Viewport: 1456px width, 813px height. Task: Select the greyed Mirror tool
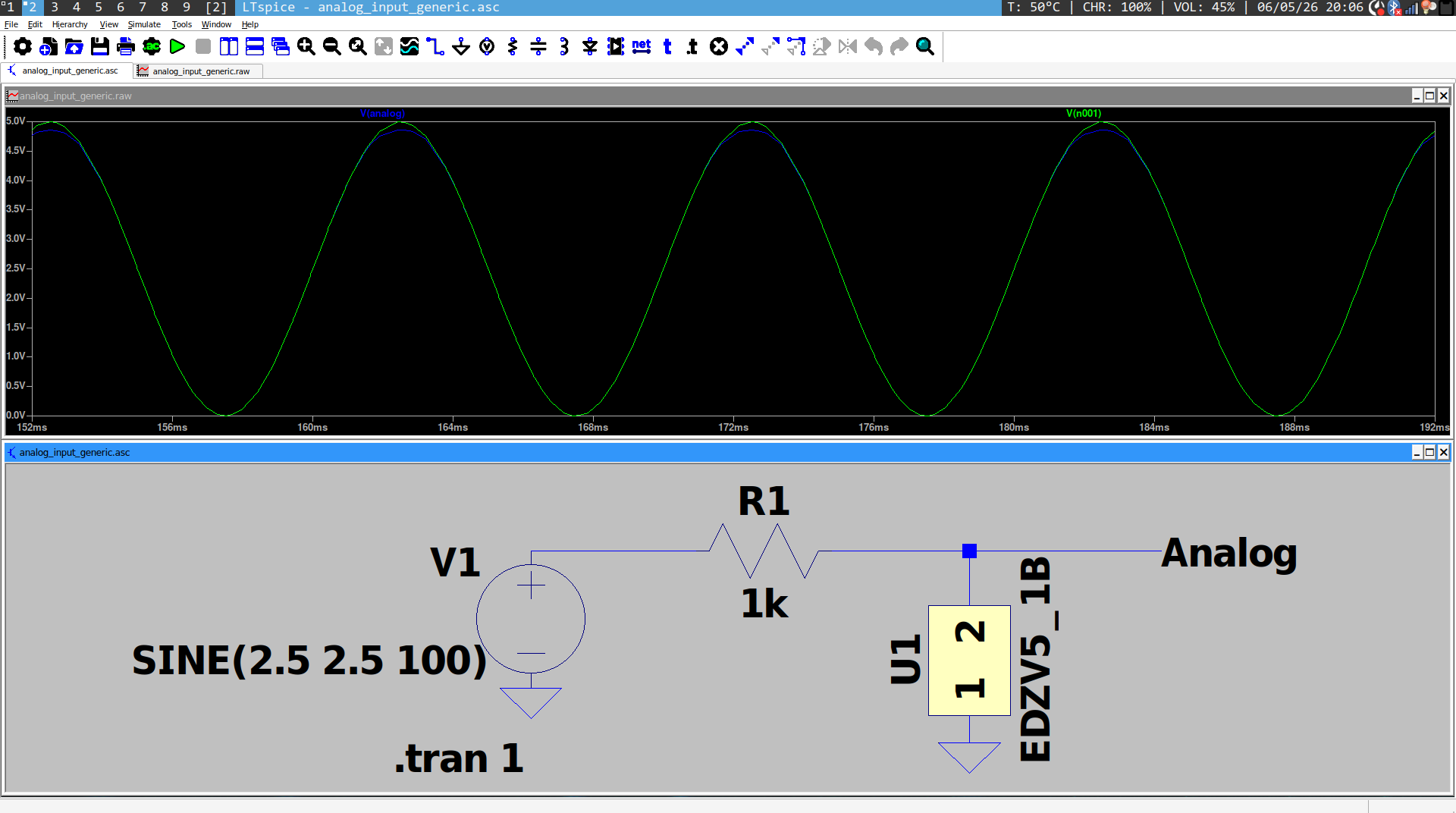[848, 46]
